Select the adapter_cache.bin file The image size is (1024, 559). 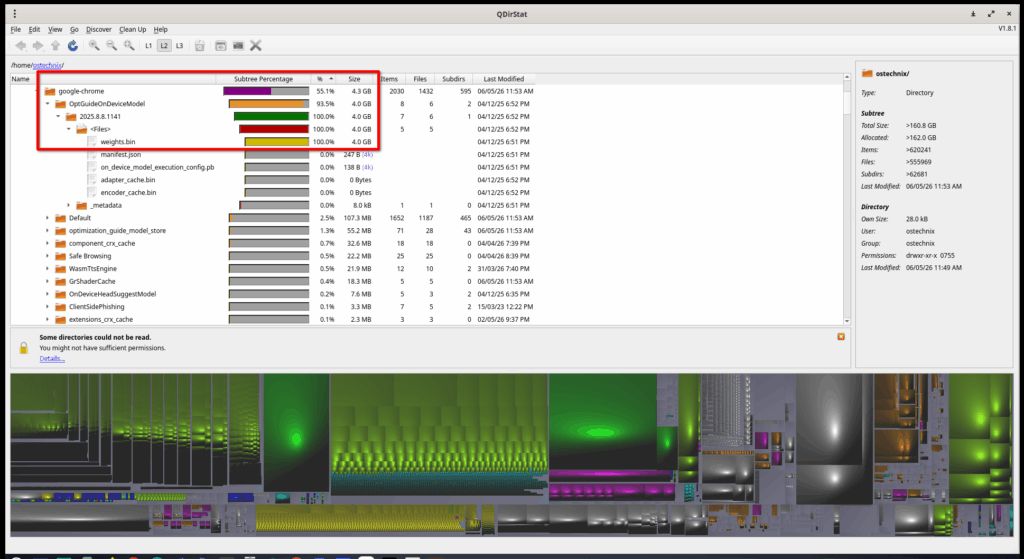point(128,180)
